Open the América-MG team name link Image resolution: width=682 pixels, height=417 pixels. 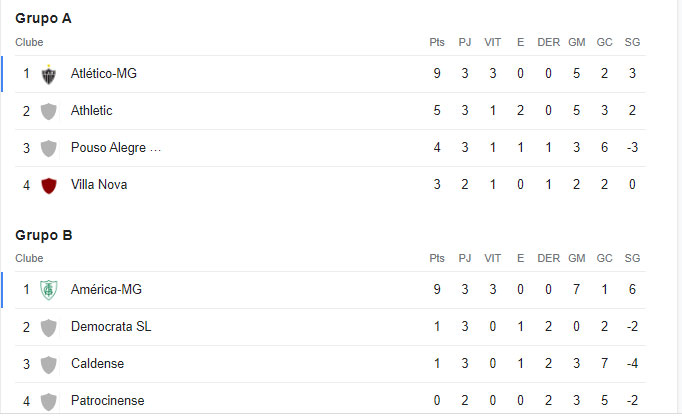click(107, 290)
